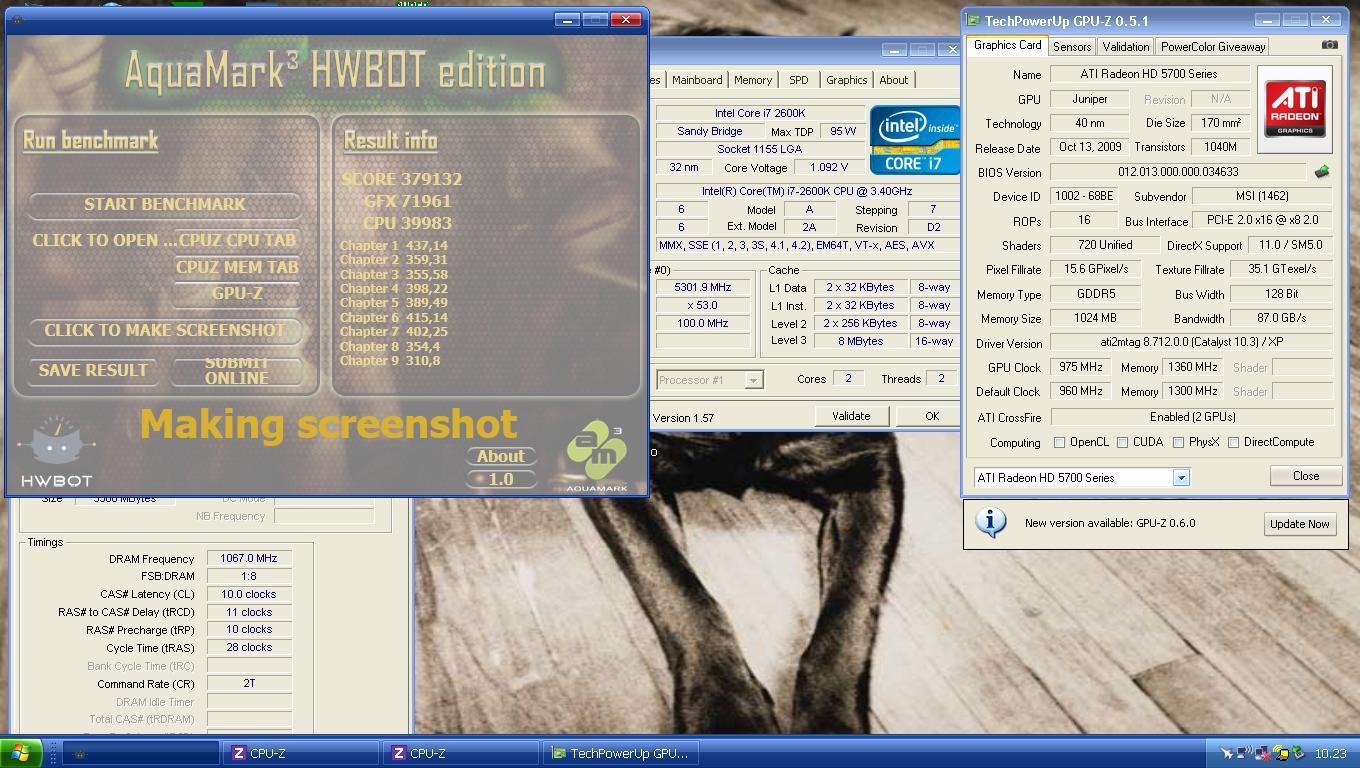
Task: Click the 1.0 version button in AquaMark
Action: 501,479
